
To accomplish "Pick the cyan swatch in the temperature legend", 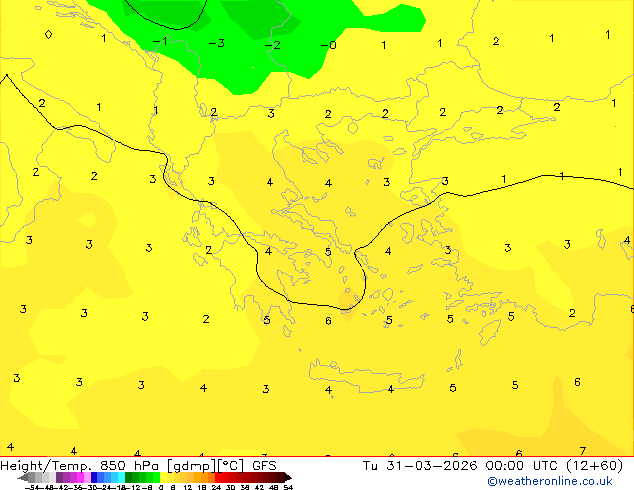I will click(121, 477).
